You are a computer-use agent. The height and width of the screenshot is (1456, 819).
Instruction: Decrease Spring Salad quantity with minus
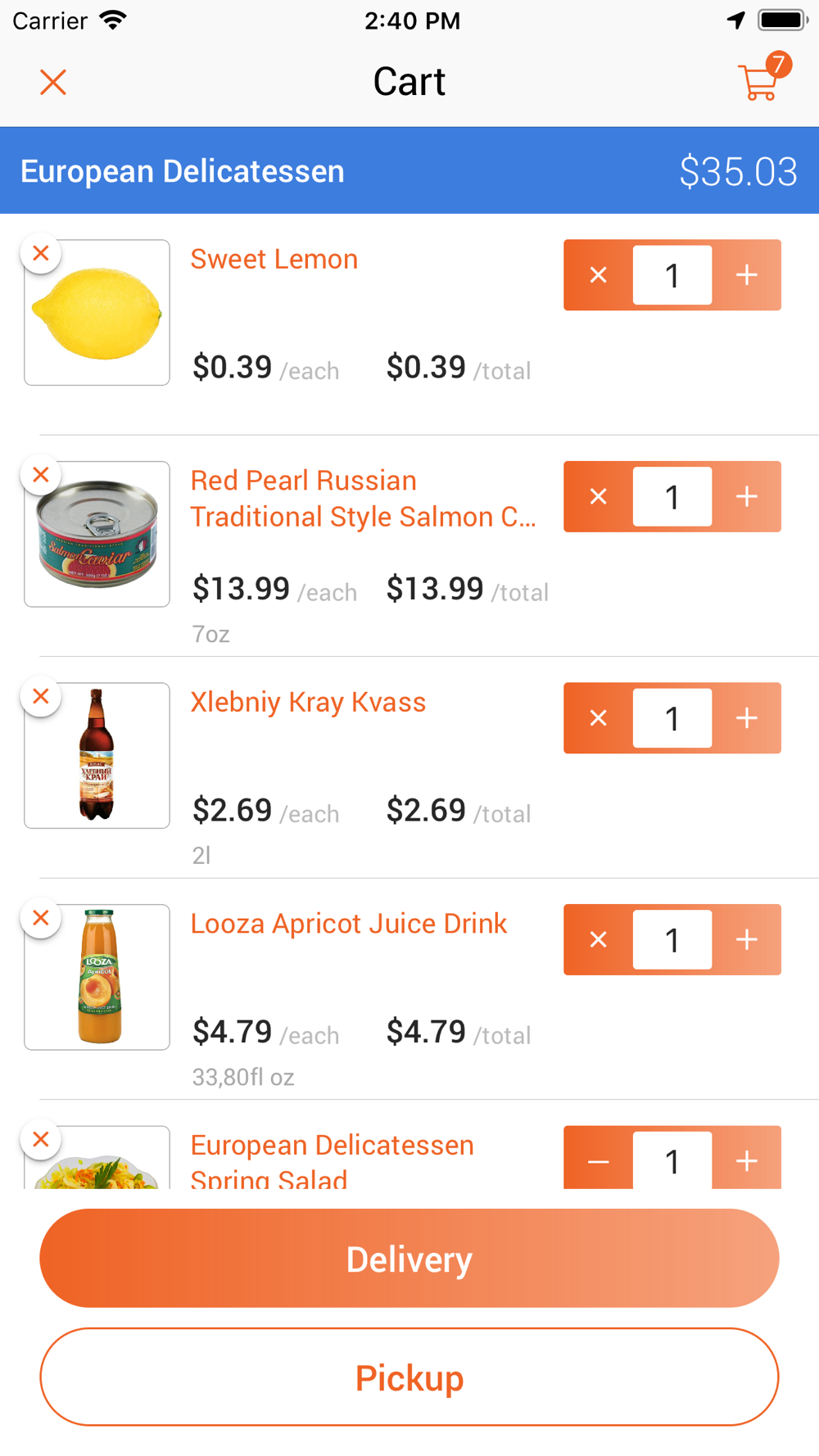[x=599, y=1160]
